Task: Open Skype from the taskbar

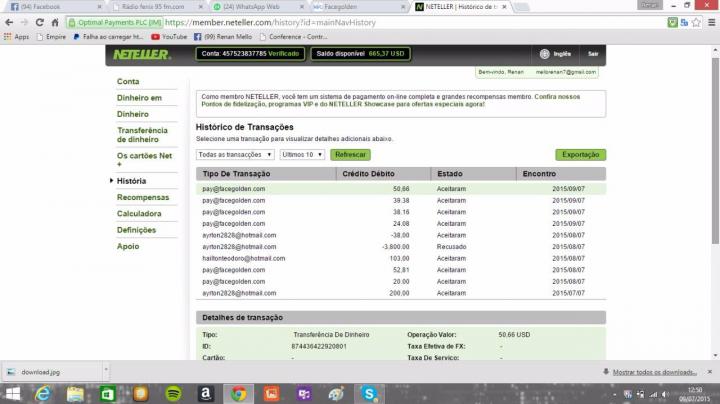Action: pyautogui.click(x=369, y=393)
